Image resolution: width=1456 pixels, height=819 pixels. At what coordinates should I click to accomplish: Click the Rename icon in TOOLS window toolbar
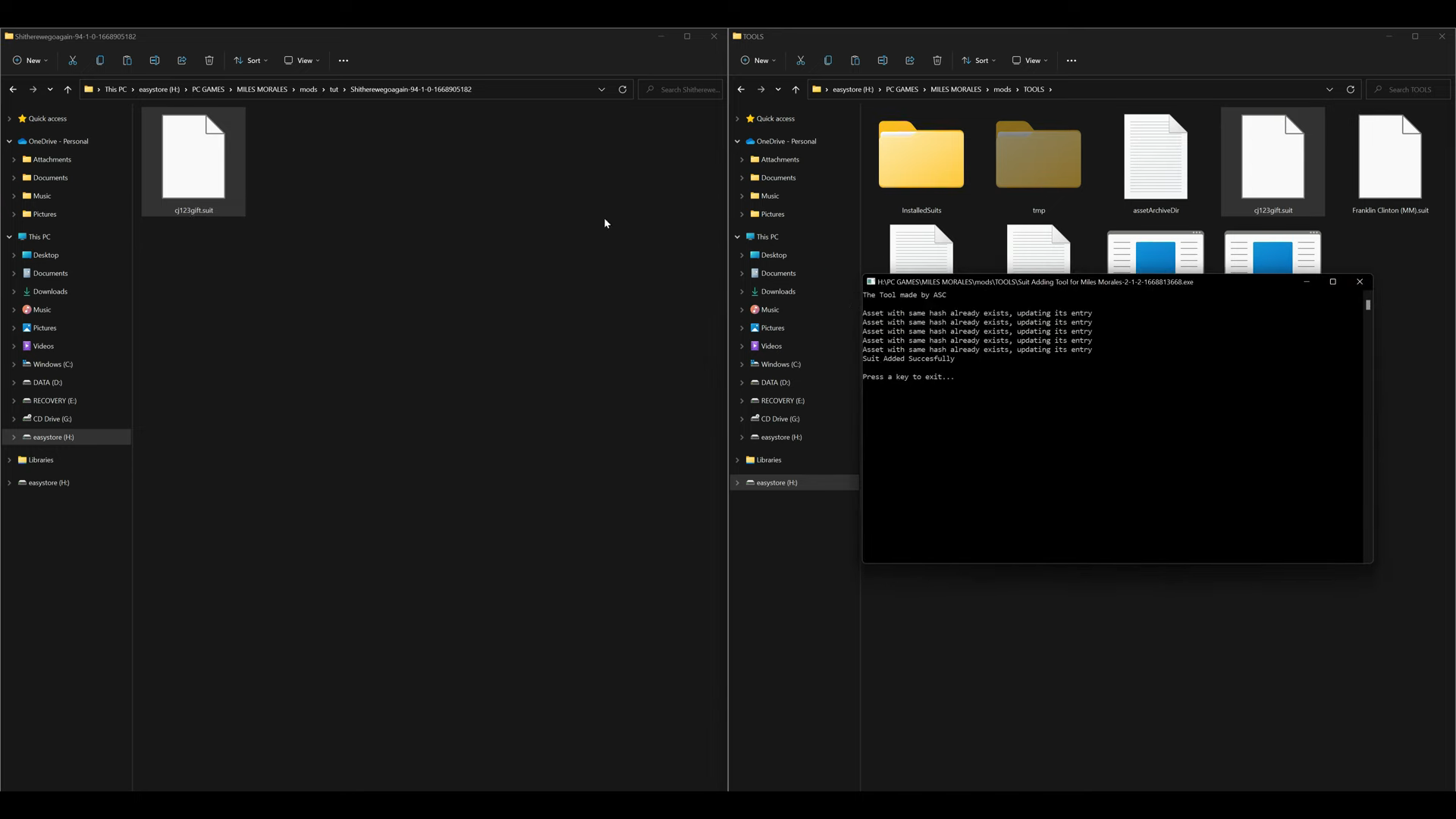coord(883,61)
